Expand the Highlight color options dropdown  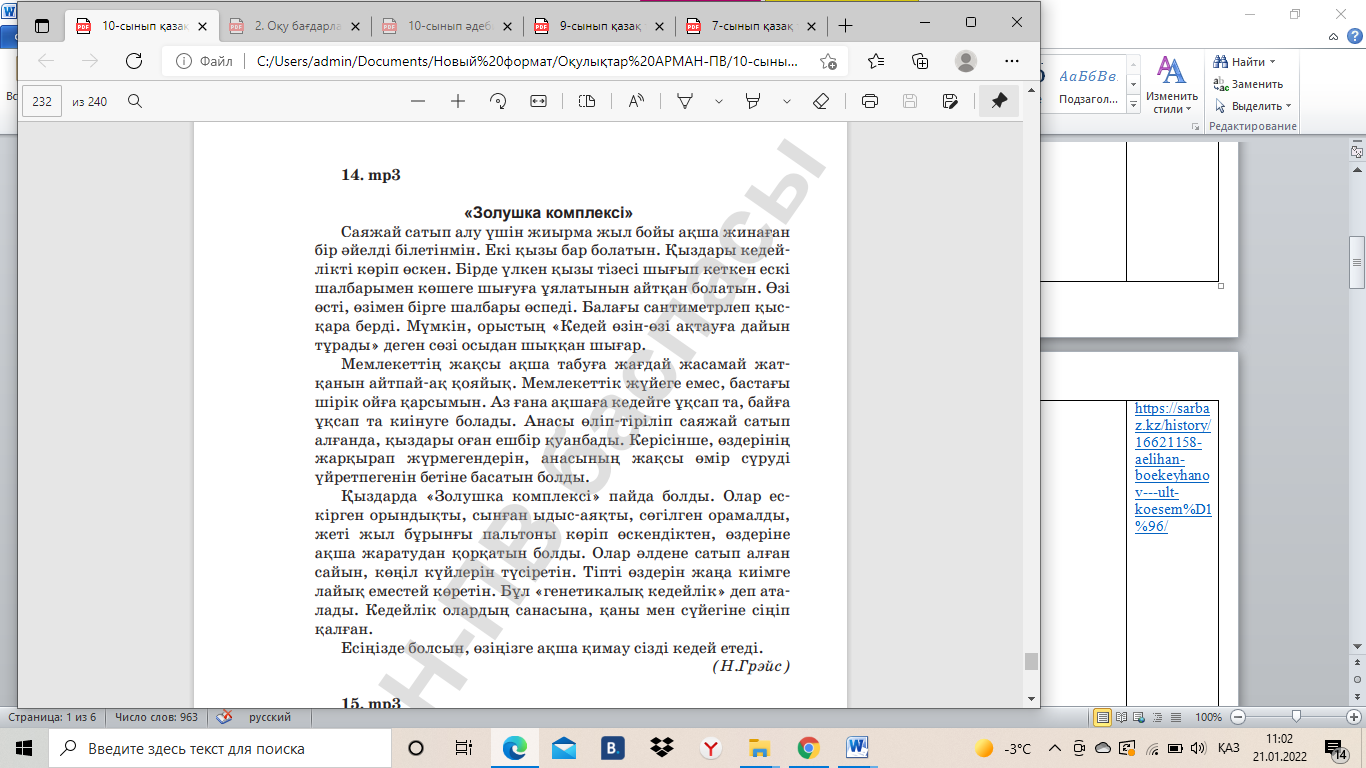[786, 101]
